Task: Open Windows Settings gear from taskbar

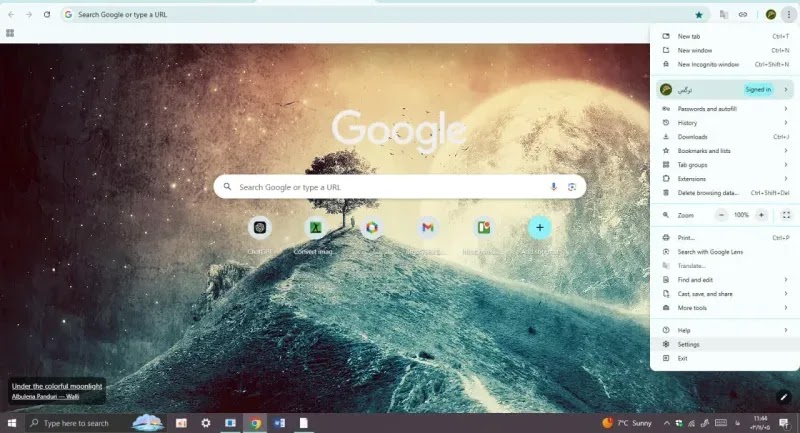Action: point(206,423)
